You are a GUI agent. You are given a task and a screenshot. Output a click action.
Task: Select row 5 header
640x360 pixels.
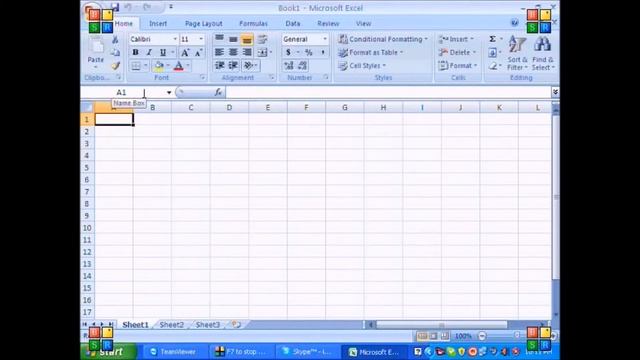87,168
